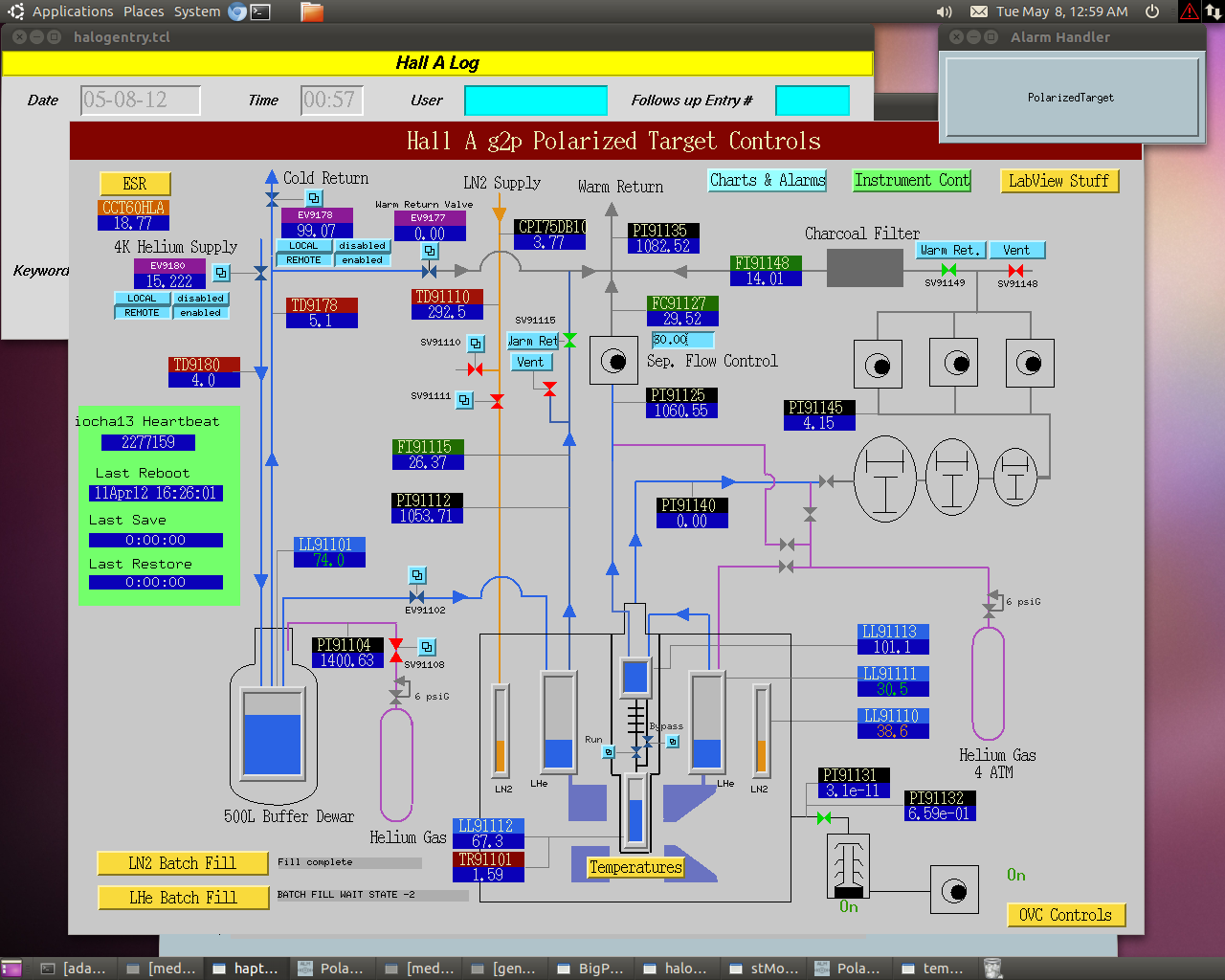This screenshot has height=980, width=1225.
Task: Click the LHe Batch Fill button
Action: [x=183, y=898]
